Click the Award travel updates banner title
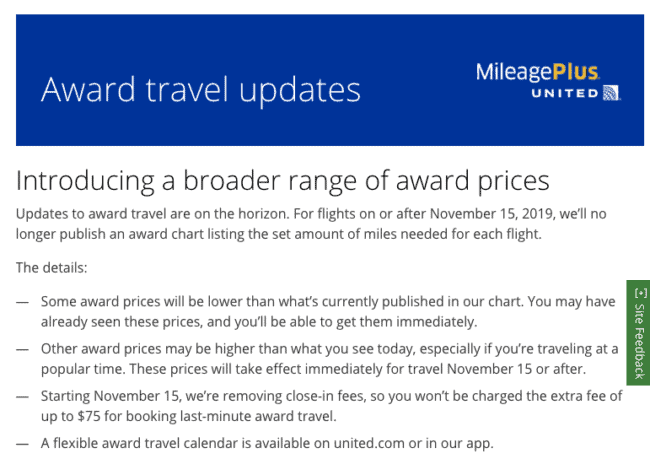The height and width of the screenshot is (475, 650). click(201, 90)
